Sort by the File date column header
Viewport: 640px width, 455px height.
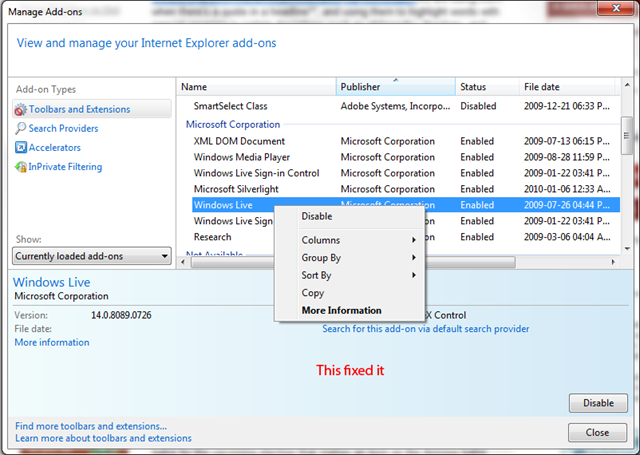(567, 87)
